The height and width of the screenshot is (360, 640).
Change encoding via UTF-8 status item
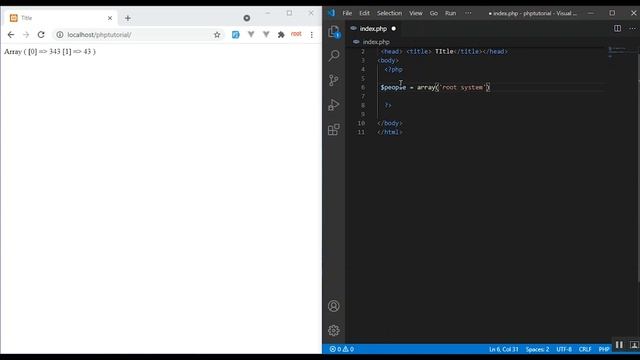point(564,349)
